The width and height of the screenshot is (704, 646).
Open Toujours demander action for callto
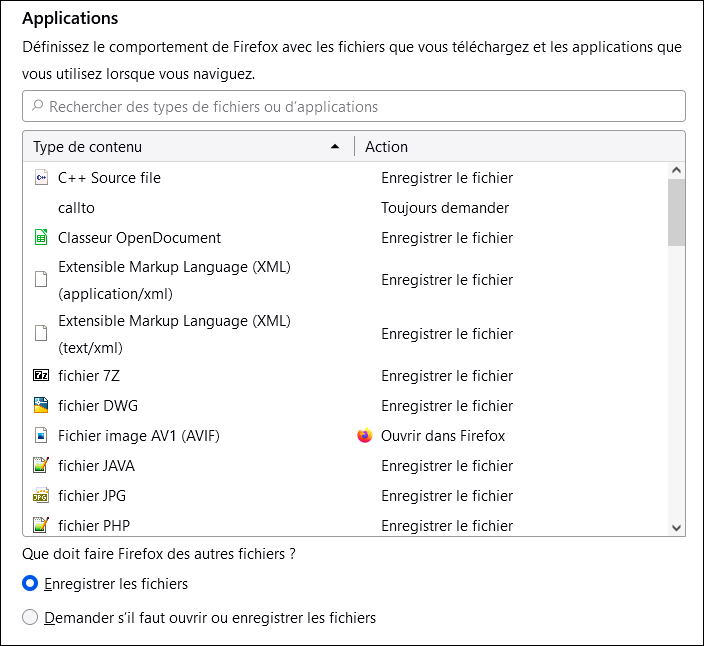(445, 208)
